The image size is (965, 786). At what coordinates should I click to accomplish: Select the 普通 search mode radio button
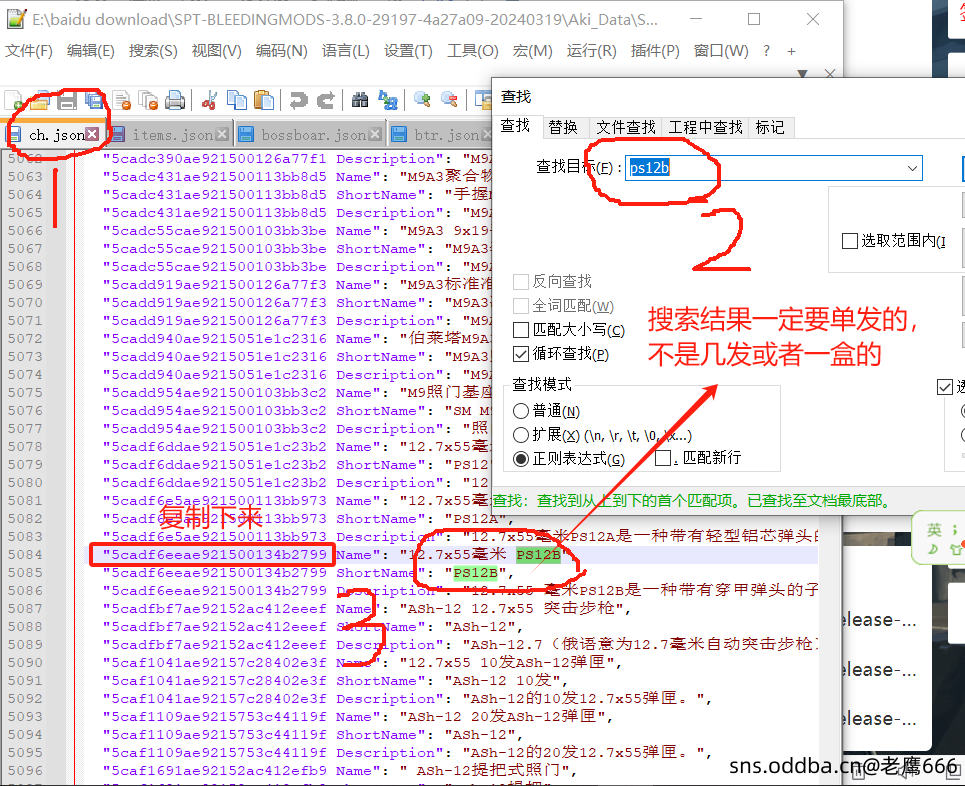click(x=520, y=411)
